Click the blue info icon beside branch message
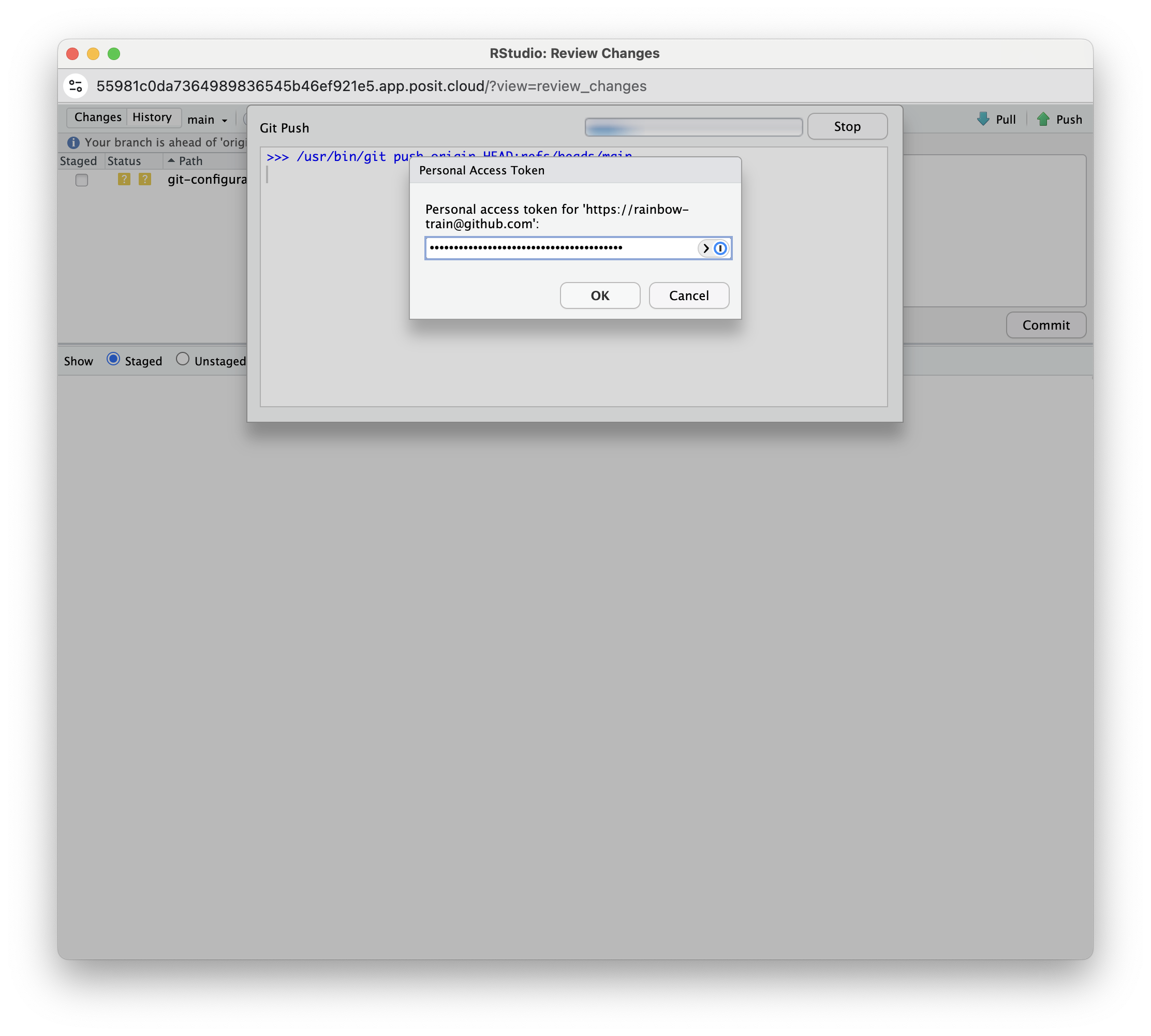The height and width of the screenshot is (1036, 1151). pos(73,142)
